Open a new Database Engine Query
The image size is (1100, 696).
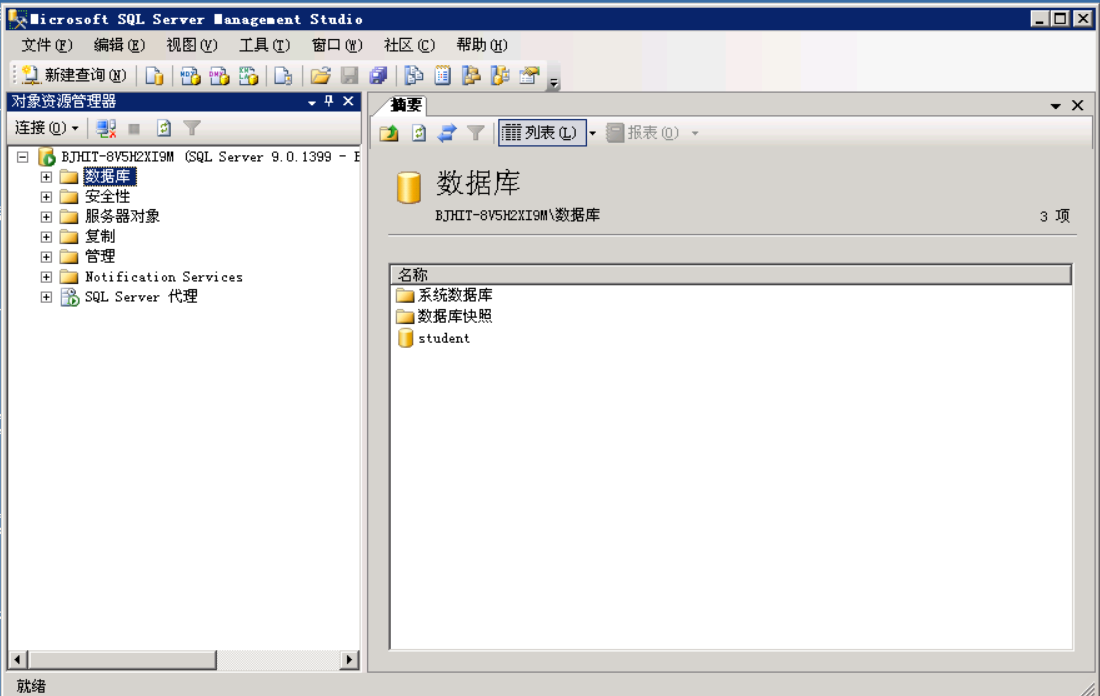(x=154, y=75)
